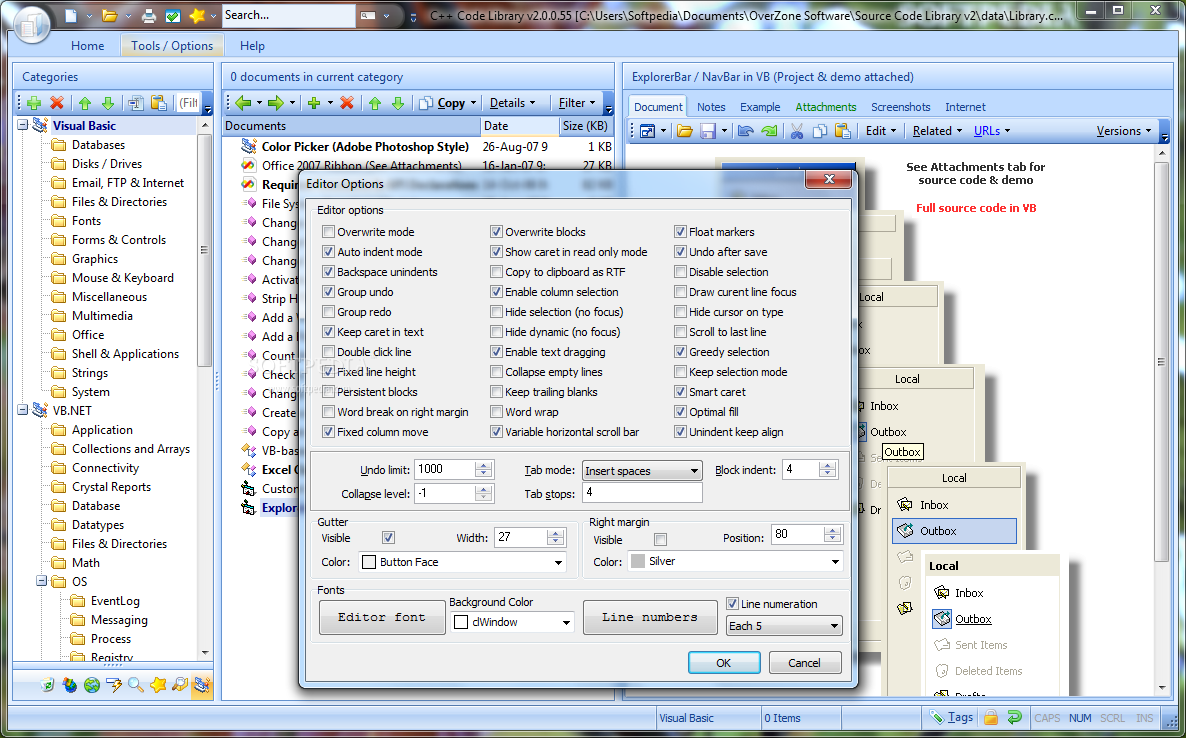Image resolution: width=1186 pixels, height=738 pixels.
Task: Switch to the Notes tab
Action: (711, 107)
